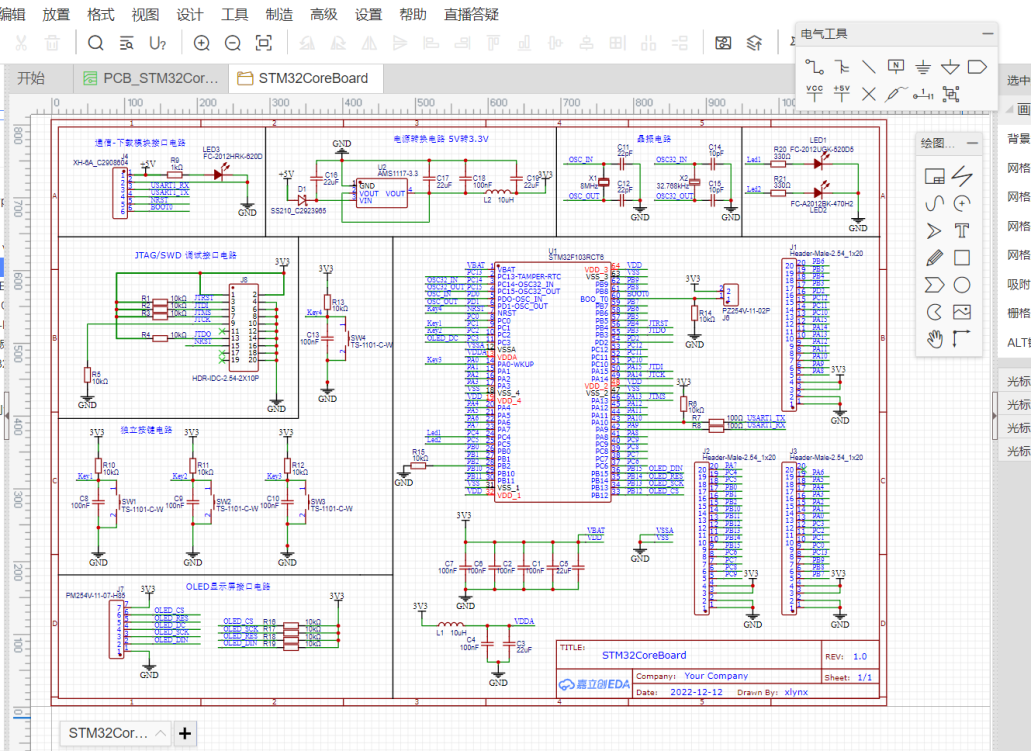Fit the schematic to window
1031x751 pixels.
point(264,43)
